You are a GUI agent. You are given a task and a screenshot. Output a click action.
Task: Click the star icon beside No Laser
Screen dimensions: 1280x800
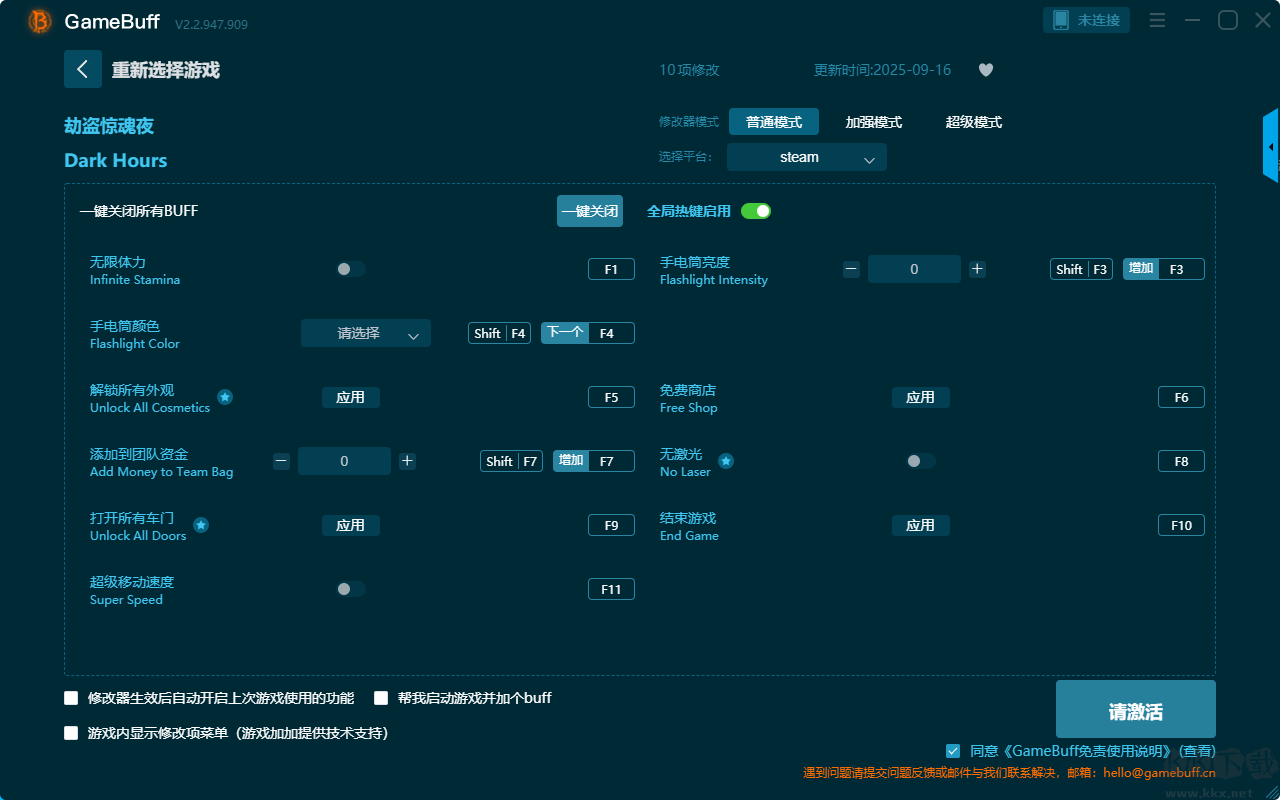coord(726,461)
